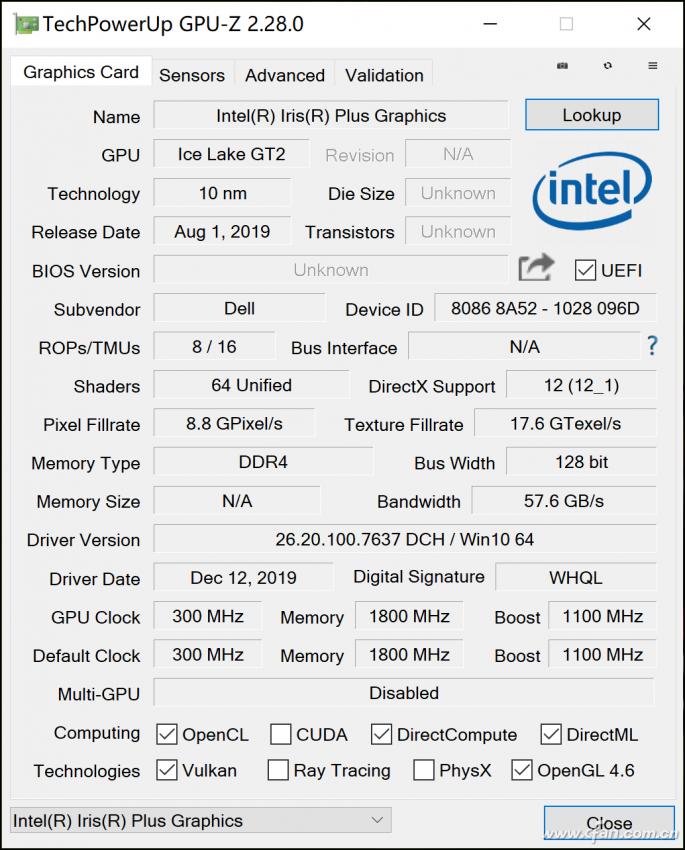Click the Close button
685x850 pixels.
tap(609, 822)
